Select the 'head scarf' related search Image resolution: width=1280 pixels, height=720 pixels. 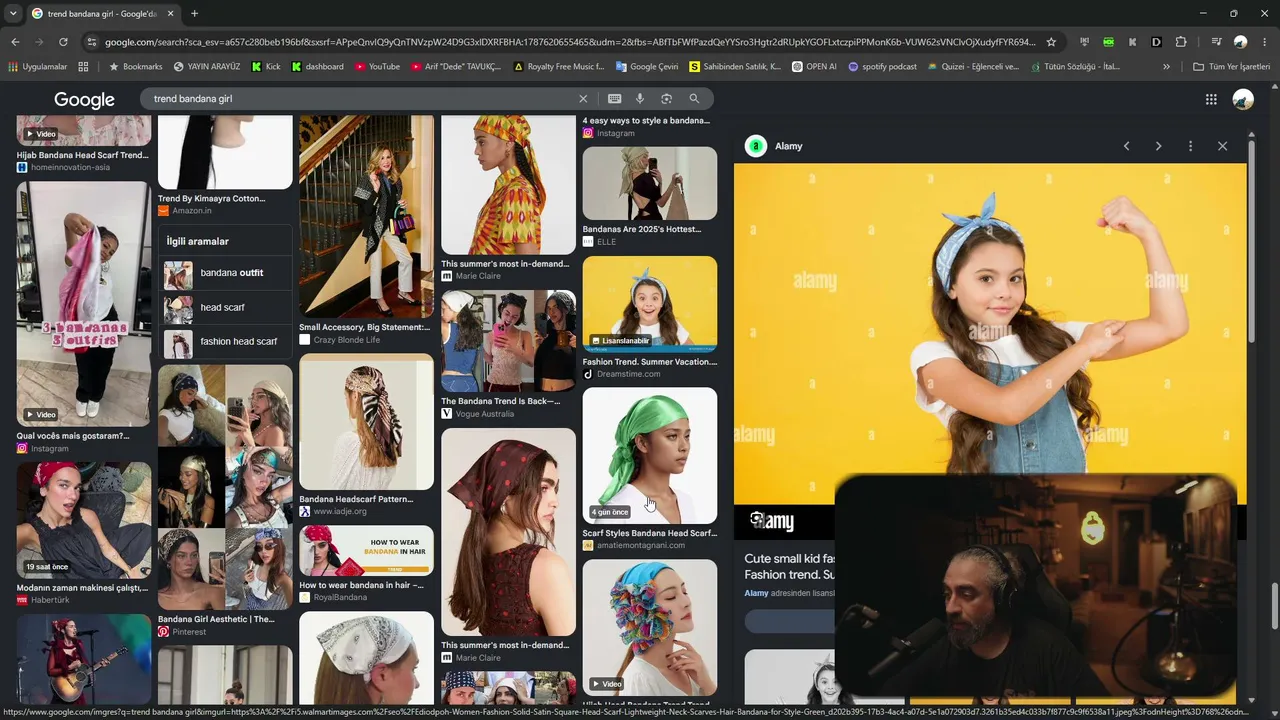point(226,308)
